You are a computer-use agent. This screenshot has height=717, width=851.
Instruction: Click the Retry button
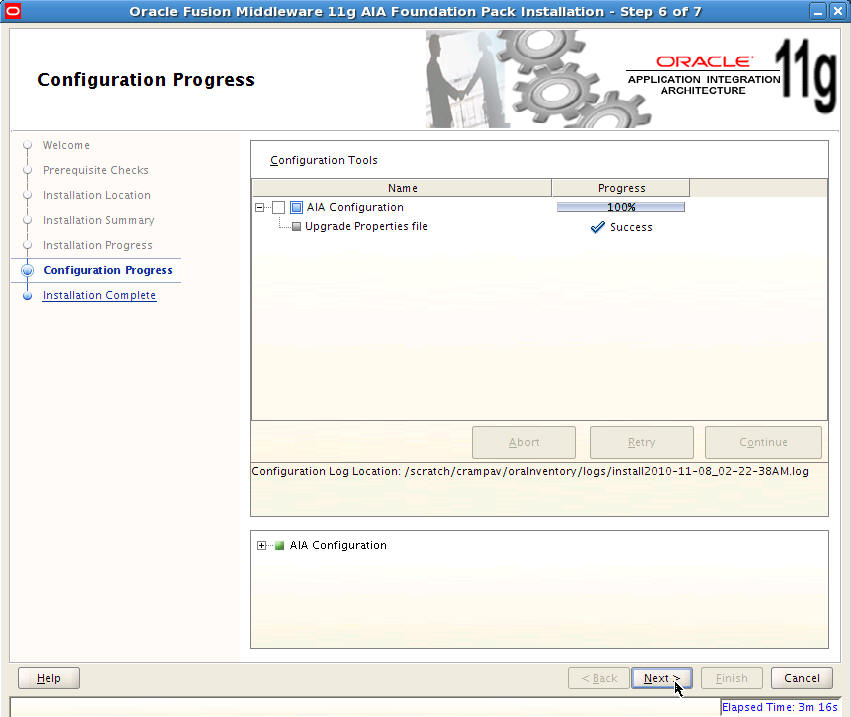coord(642,442)
